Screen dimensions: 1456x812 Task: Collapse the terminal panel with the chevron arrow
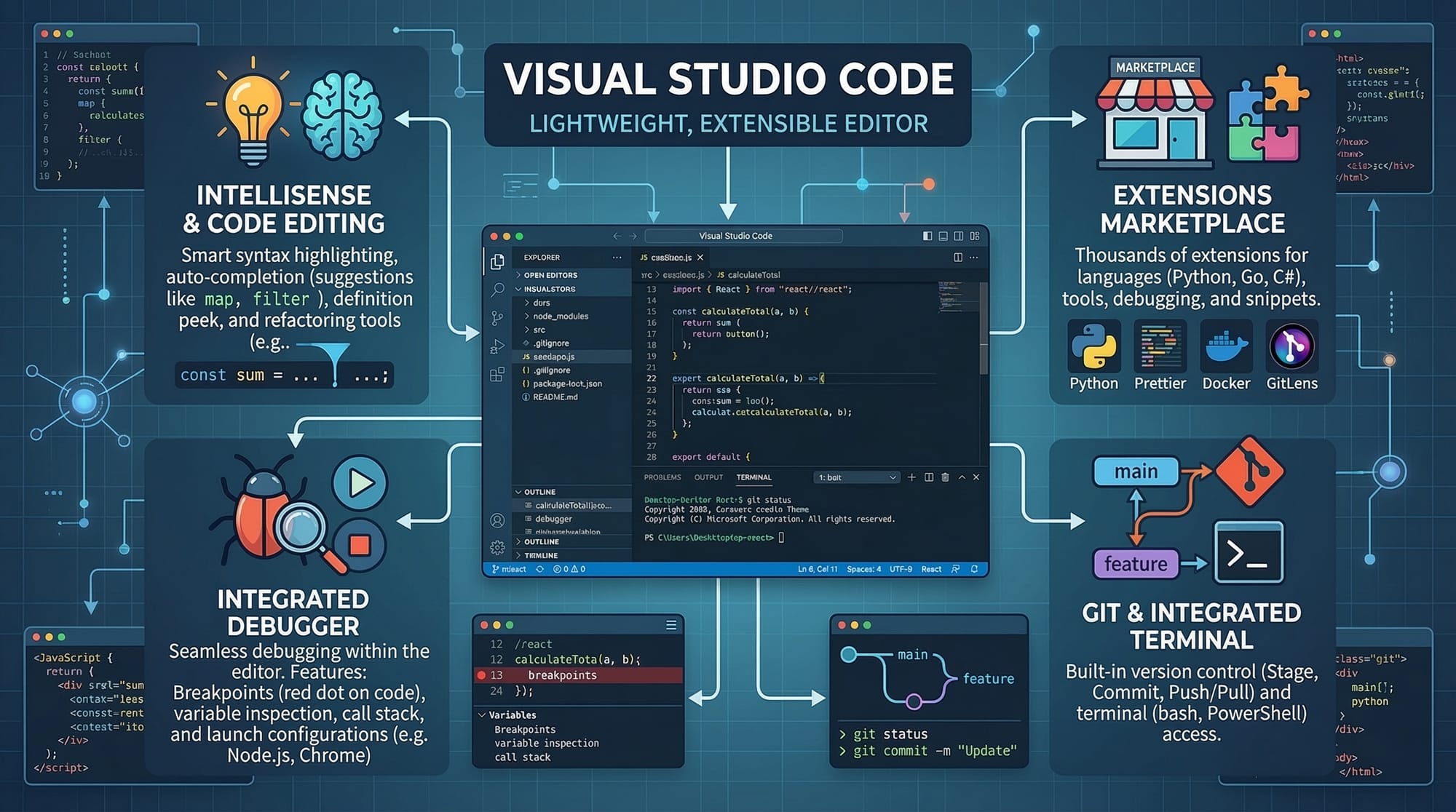point(962,477)
